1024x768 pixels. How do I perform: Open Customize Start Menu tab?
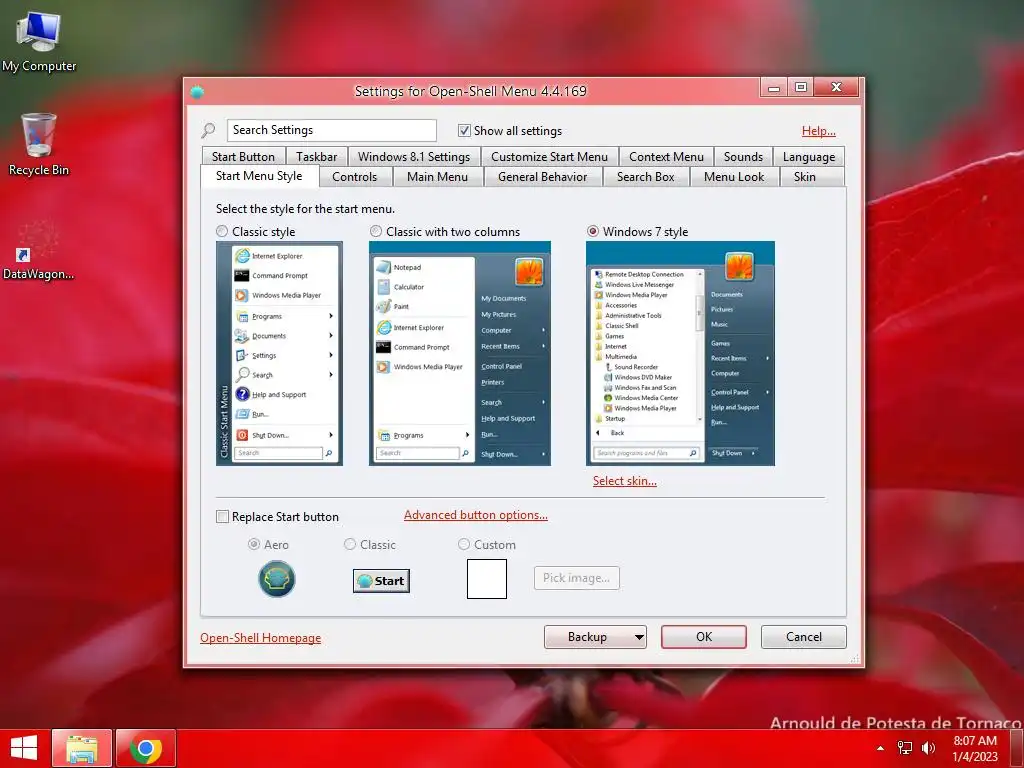click(549, 157)
